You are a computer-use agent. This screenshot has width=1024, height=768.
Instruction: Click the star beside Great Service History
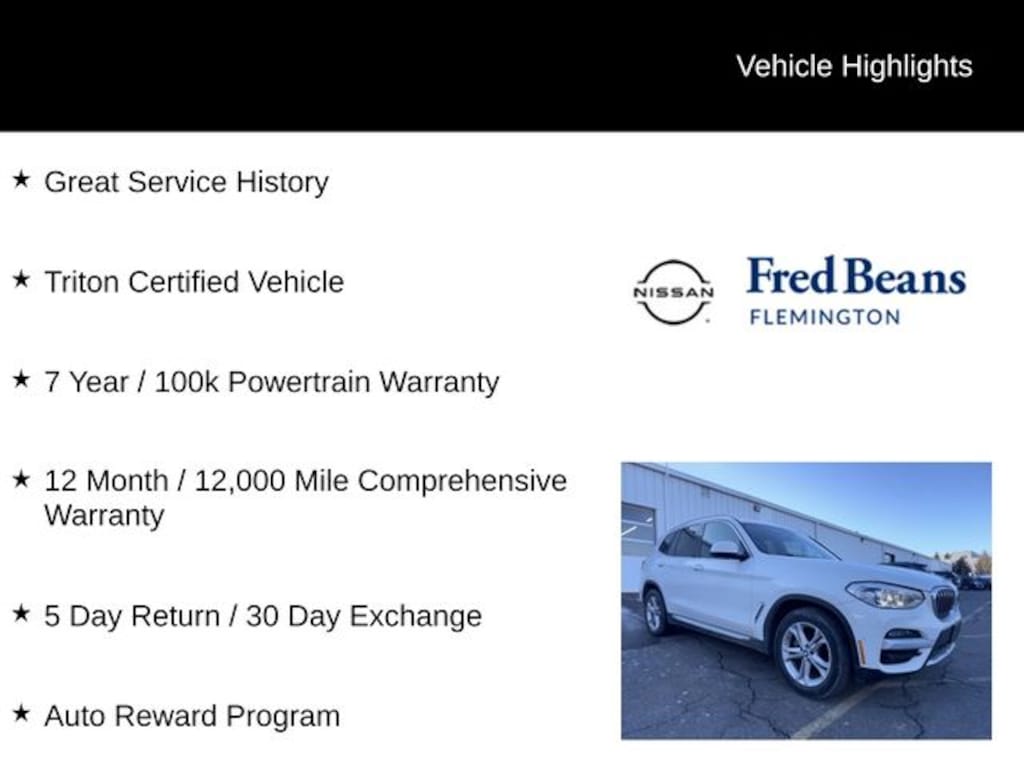point(20,180)
